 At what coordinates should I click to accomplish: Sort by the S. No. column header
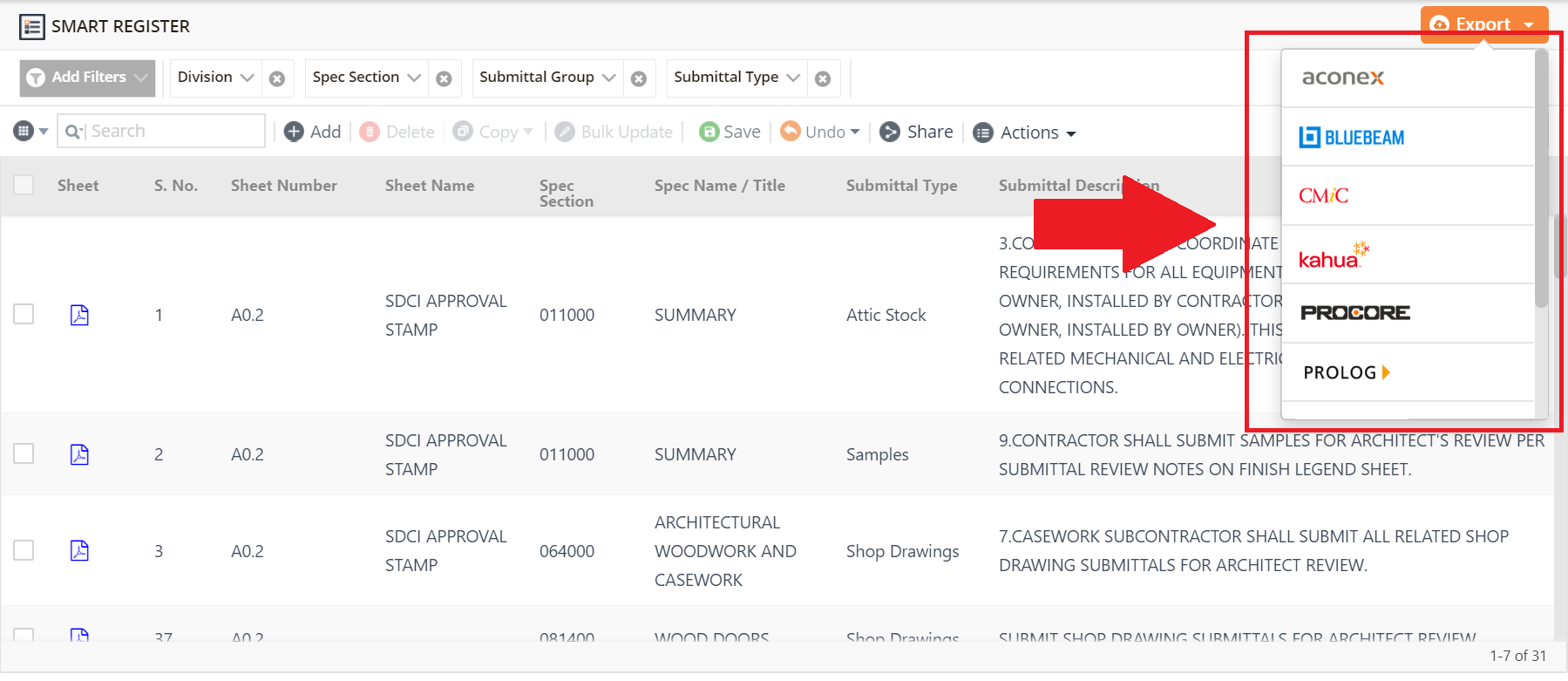(176, 186)
